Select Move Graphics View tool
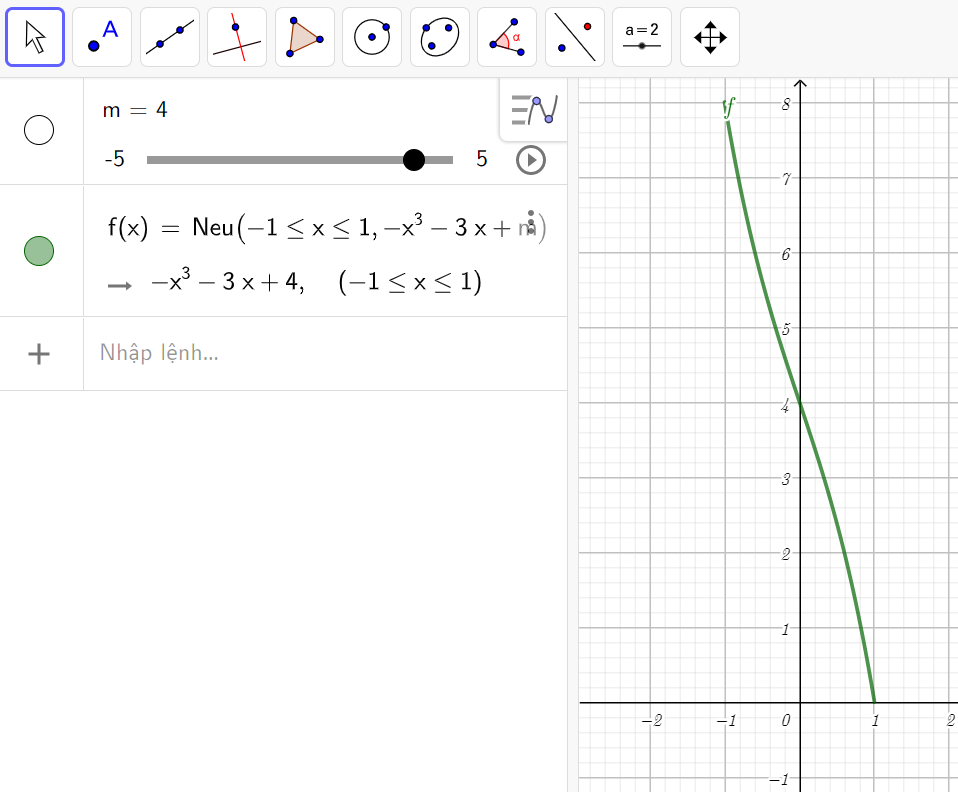 click(710, 37)
